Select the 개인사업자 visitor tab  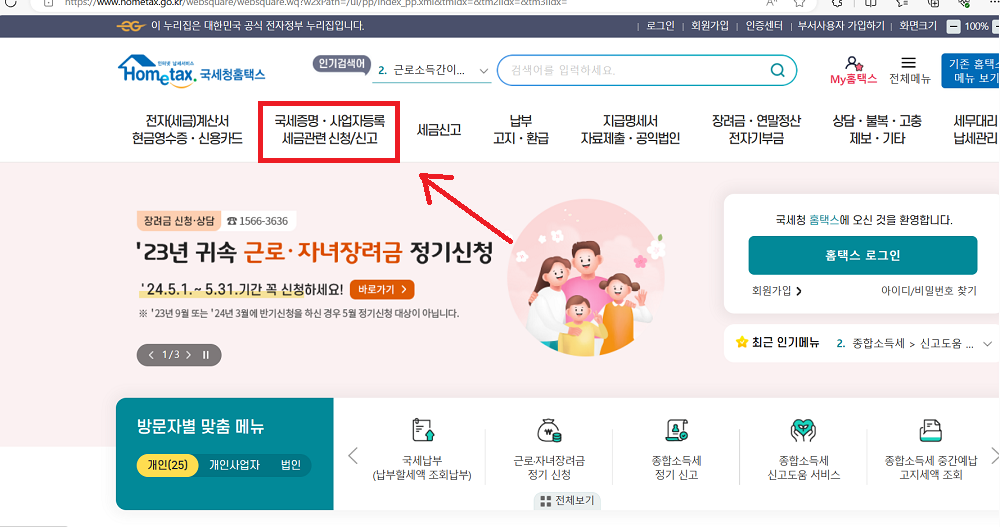[x=234, y=464]
